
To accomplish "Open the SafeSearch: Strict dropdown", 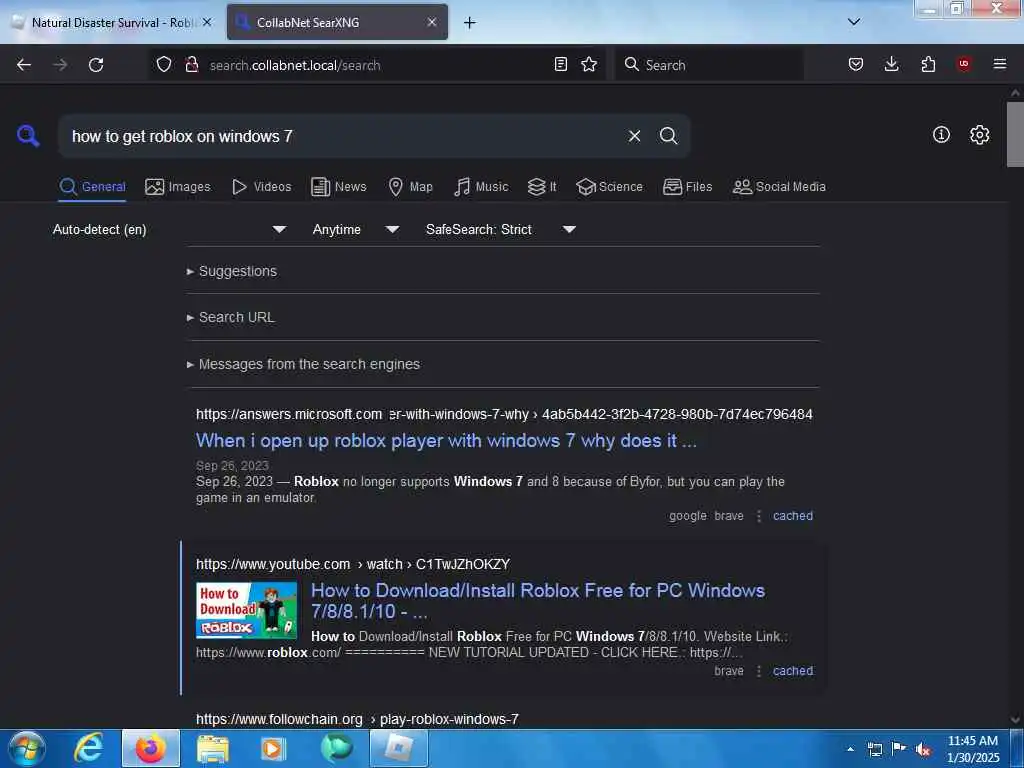I will [501, 229].
